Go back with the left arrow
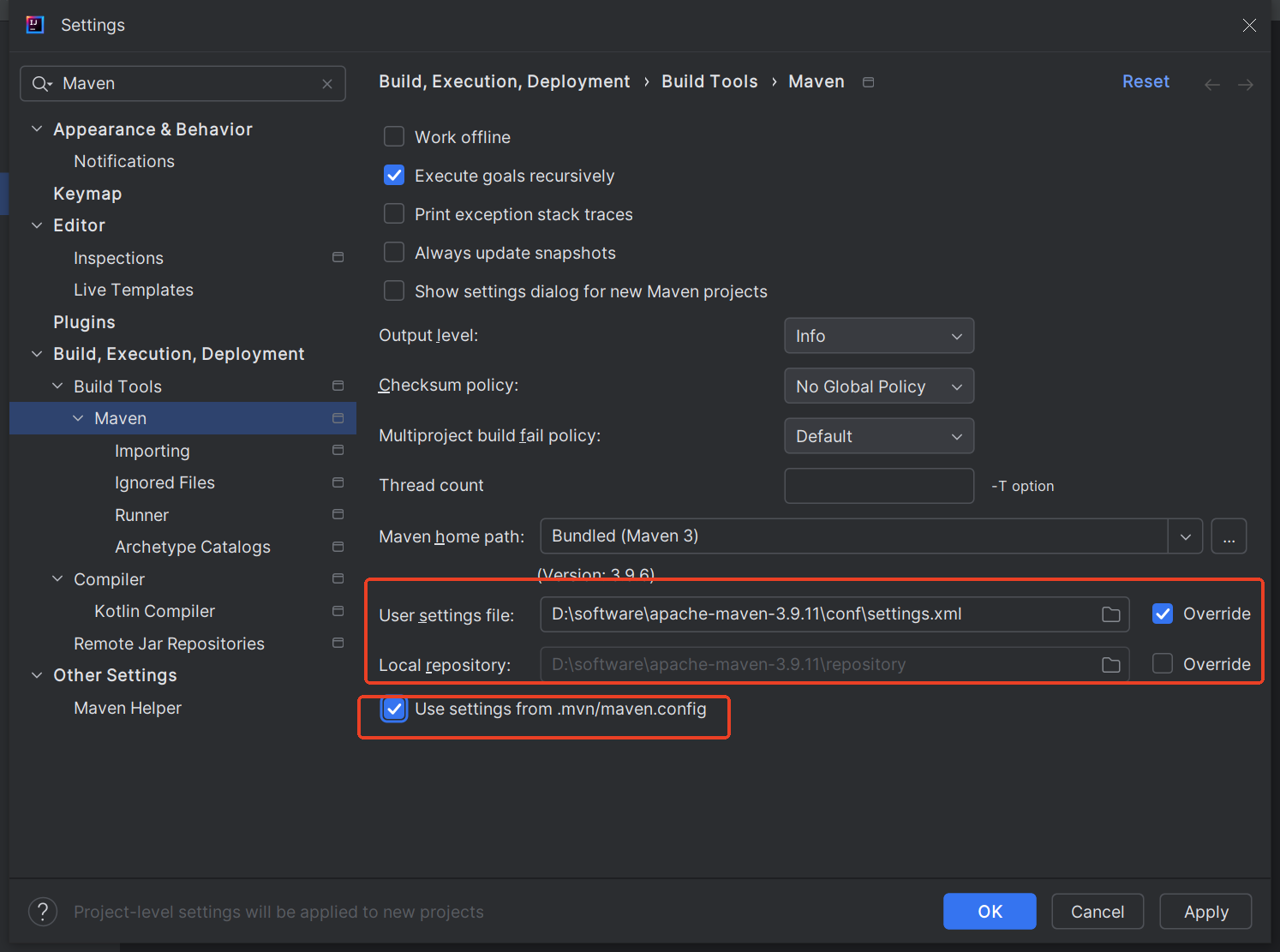Image resolution: width=1280 pixels, height=952 pixels. (1212, 84)
